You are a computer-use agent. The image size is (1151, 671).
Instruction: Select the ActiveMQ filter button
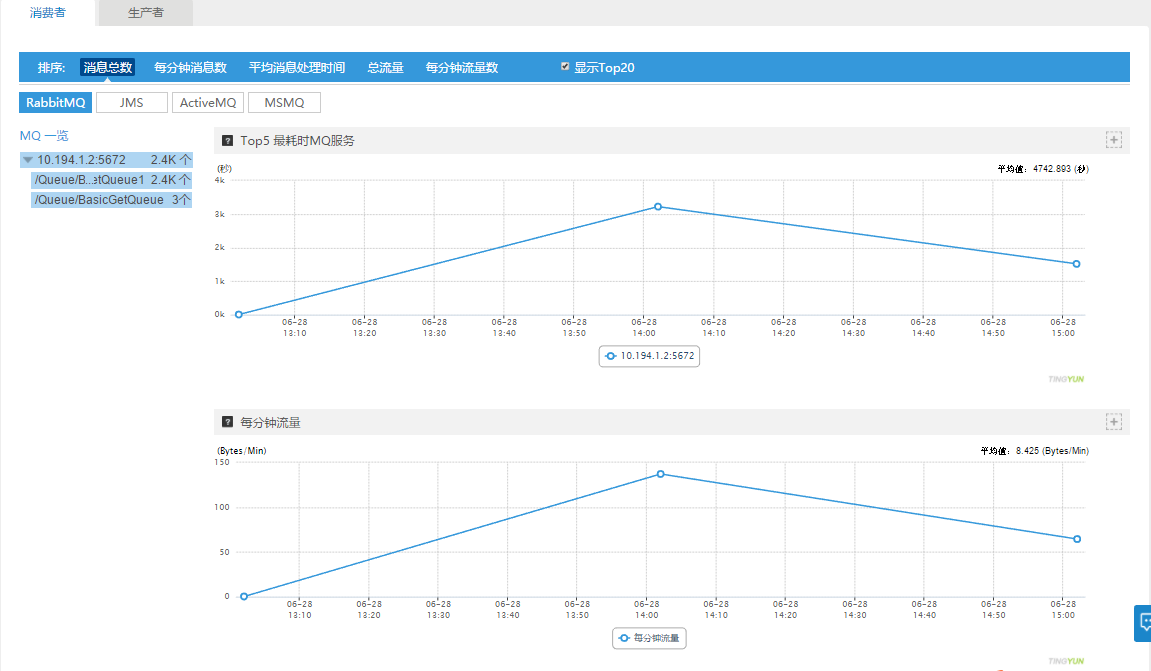(x=208, y=103)
